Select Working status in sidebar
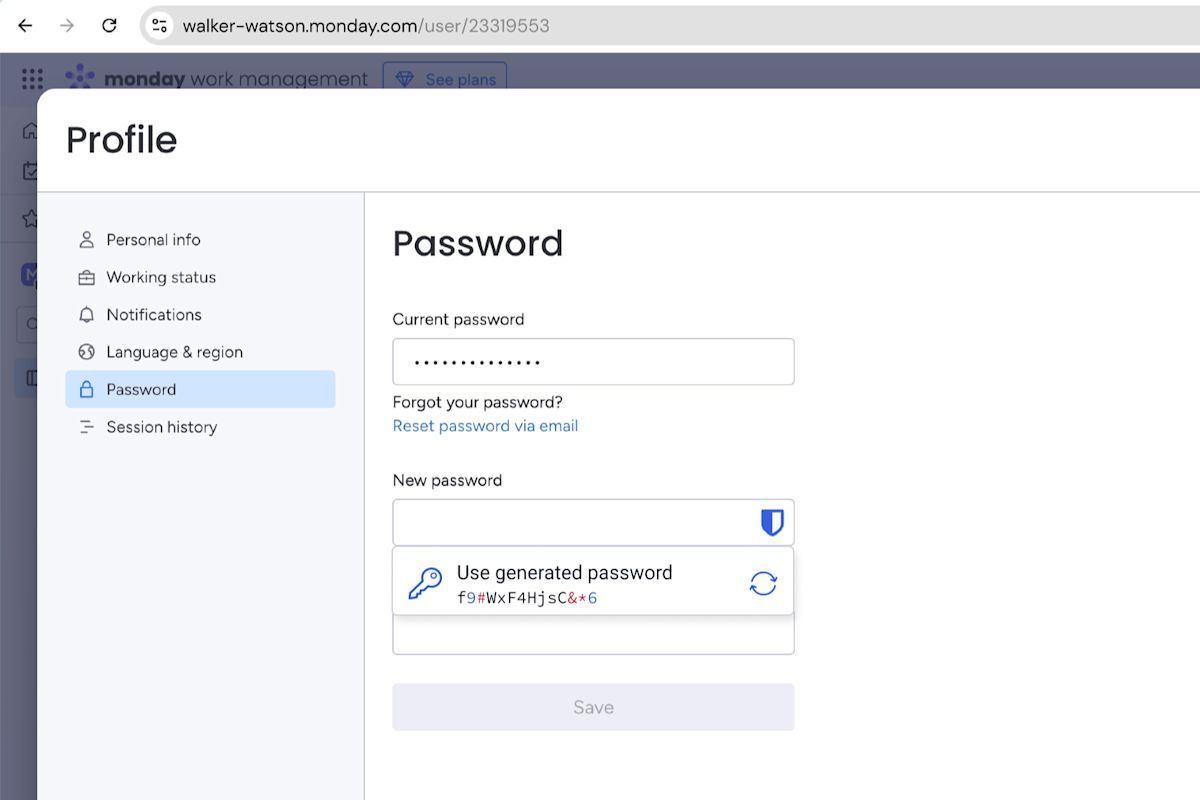 point(161,277)
